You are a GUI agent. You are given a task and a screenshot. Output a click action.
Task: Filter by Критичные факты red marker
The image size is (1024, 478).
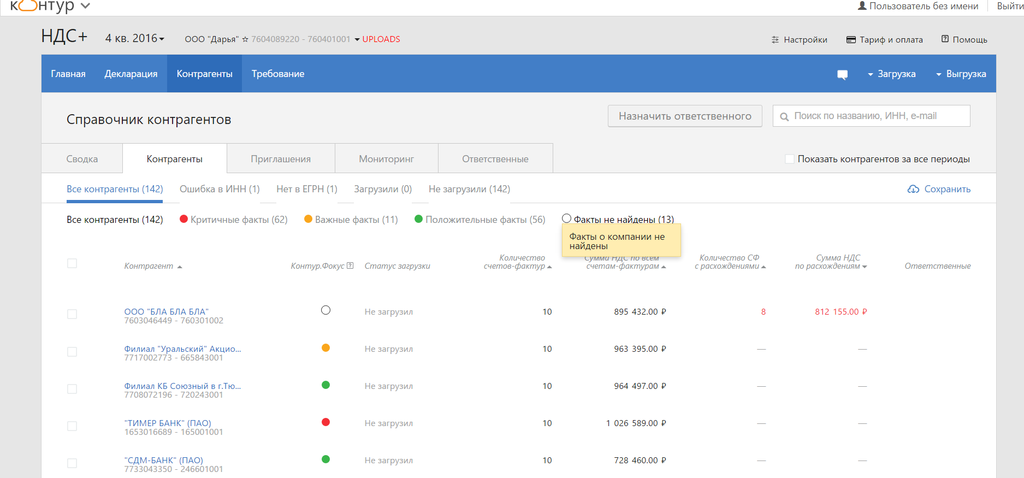[x=184, y=219]
